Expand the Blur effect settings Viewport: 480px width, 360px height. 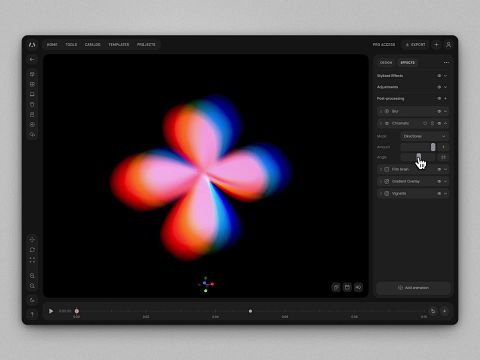(445, 111)
